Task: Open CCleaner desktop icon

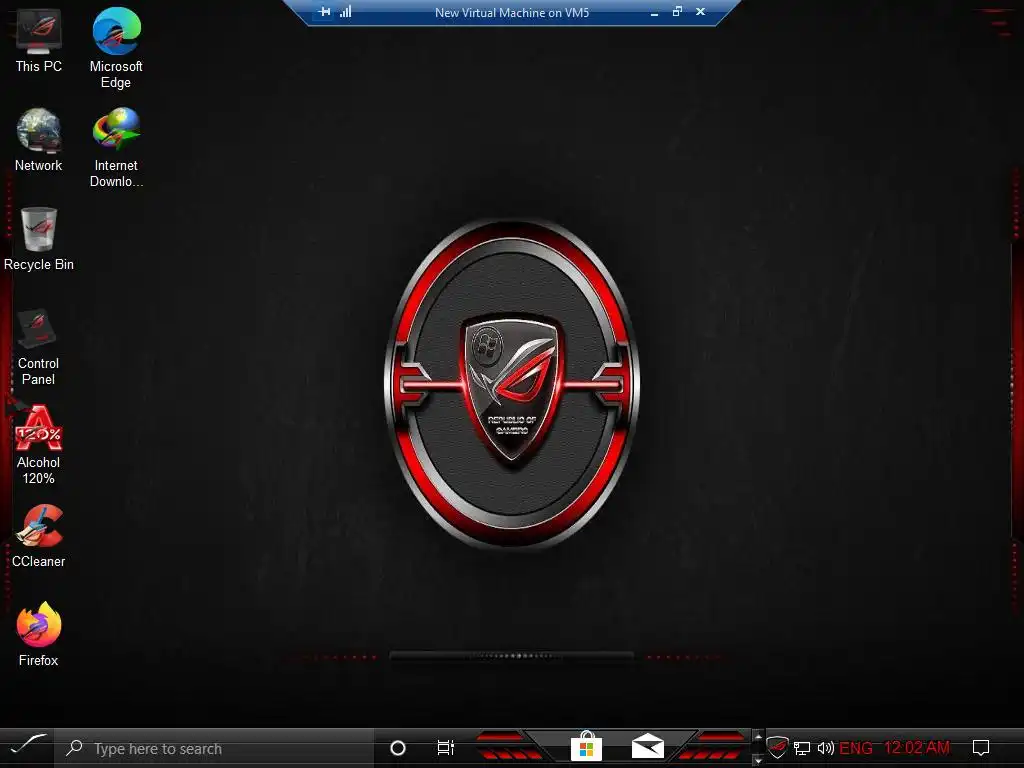Action: [x=39, y=536]
